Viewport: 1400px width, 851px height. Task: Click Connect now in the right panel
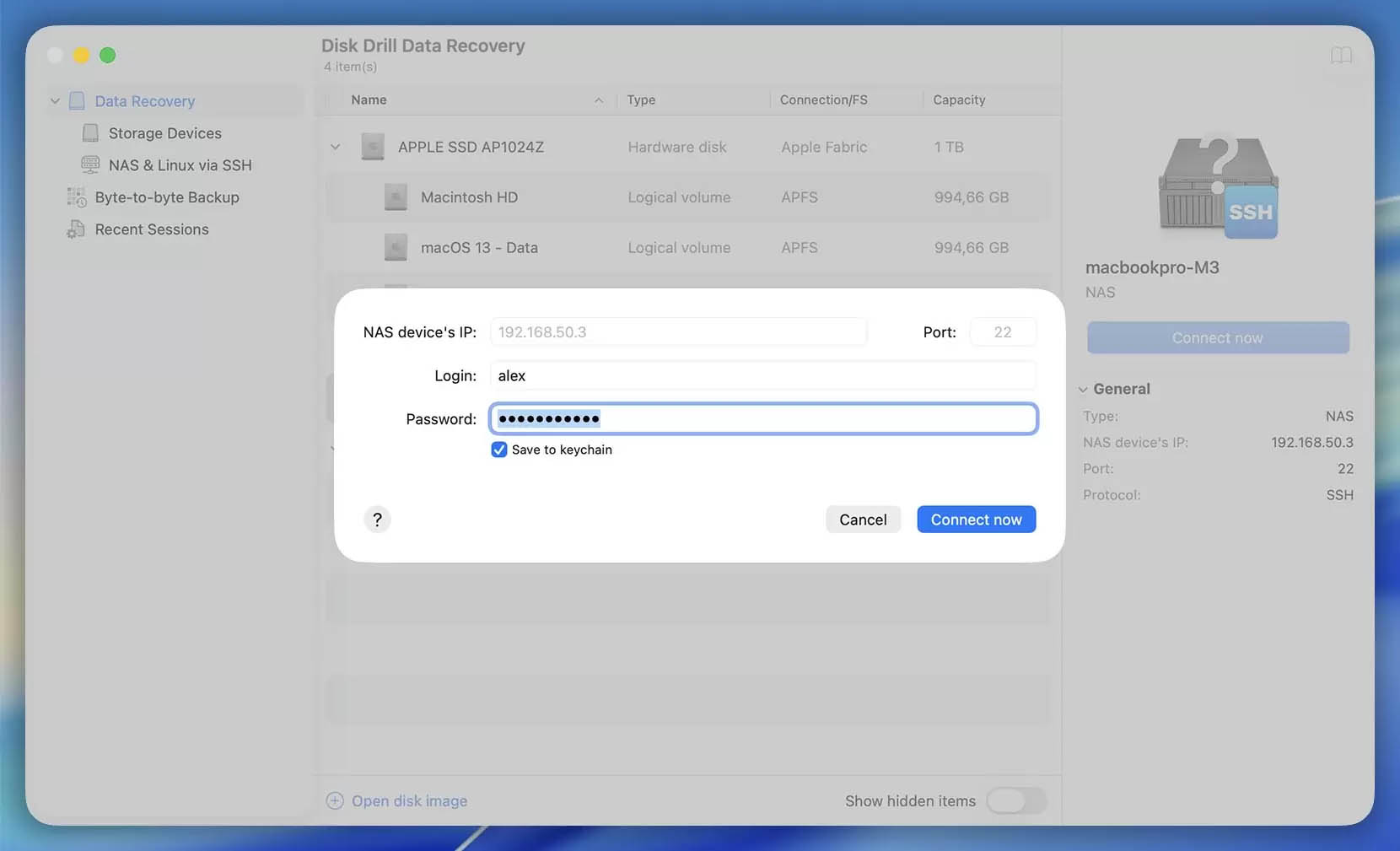click(1218, 337)
